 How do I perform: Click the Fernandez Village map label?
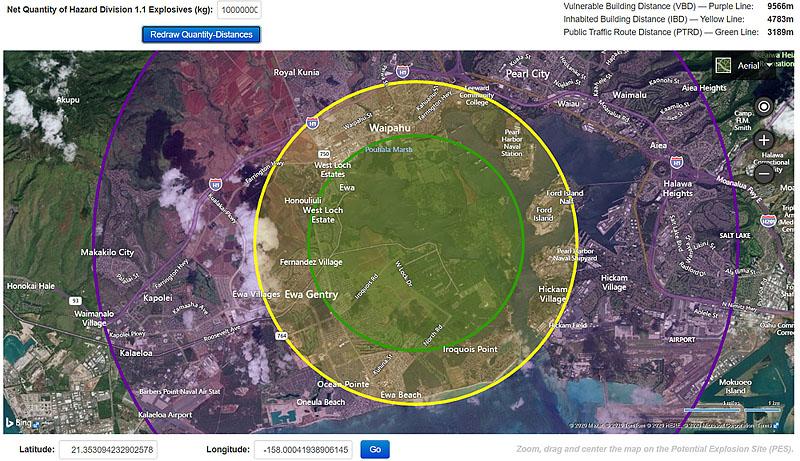(311, 262)
